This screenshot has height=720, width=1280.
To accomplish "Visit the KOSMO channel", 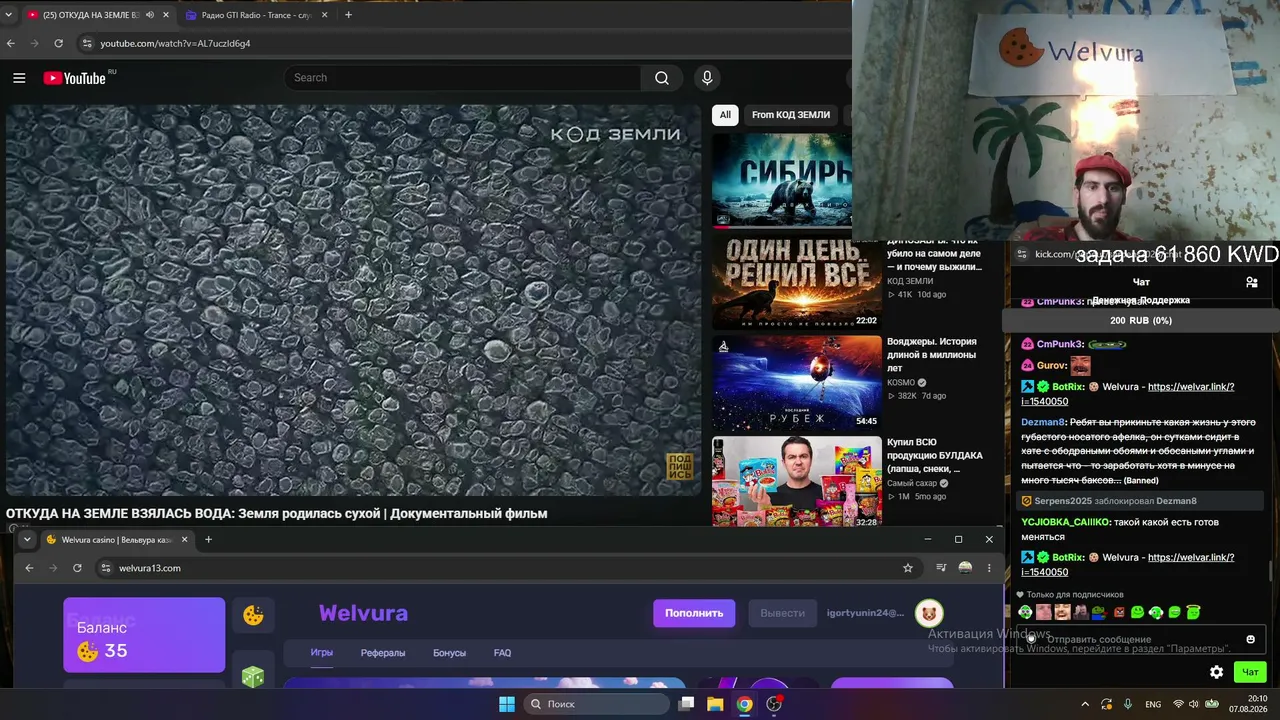I will coord(901,382).
